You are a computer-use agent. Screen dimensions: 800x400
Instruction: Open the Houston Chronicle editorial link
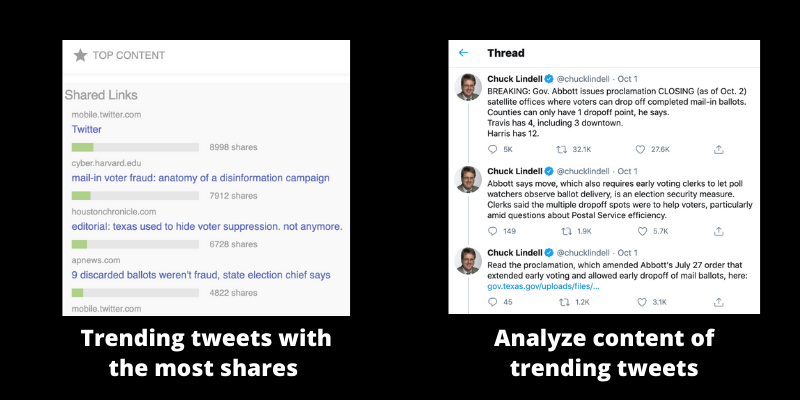click(x=207, y=227)
